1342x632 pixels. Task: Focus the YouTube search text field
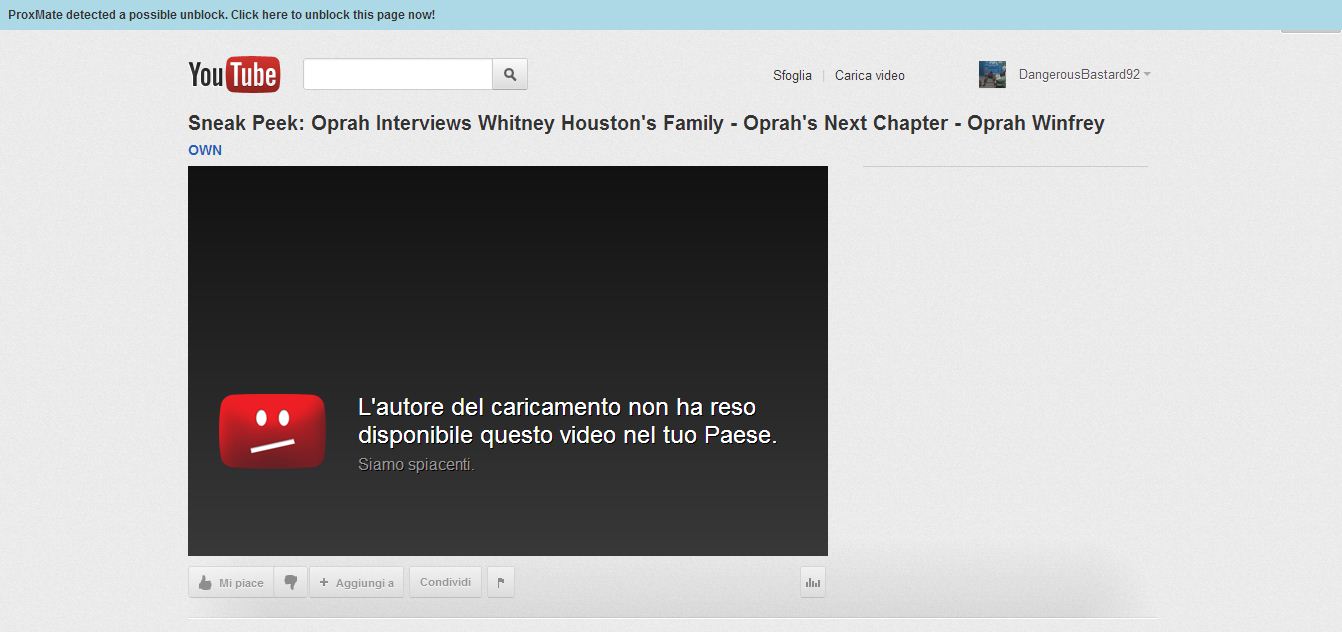pyautogui.click(x=398, y=74)
